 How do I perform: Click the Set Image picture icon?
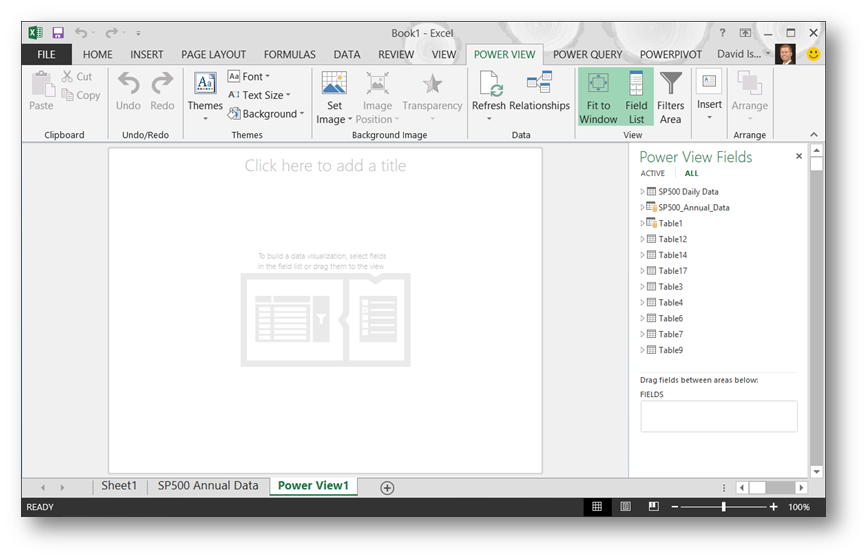click(334, 84)
